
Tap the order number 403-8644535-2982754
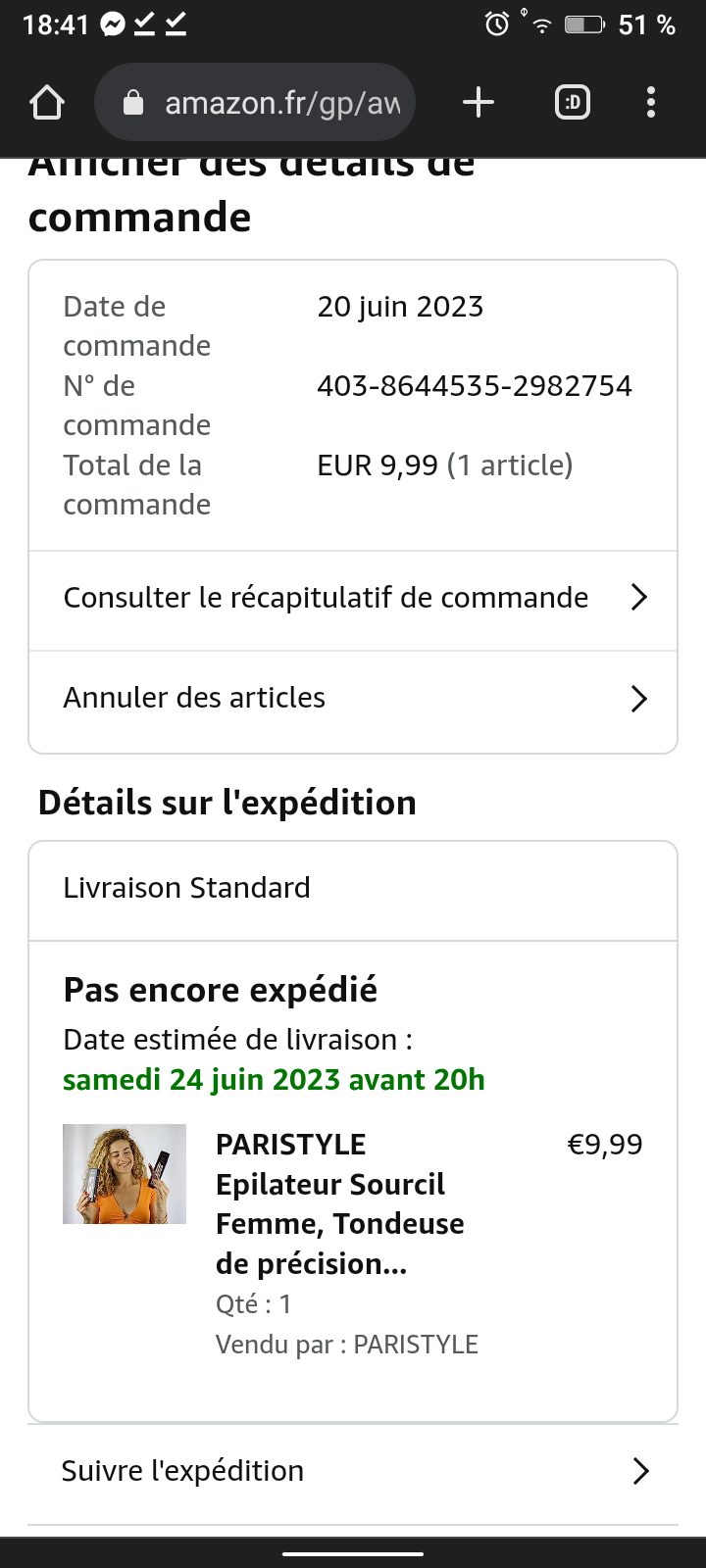click(x=475, y=386)
